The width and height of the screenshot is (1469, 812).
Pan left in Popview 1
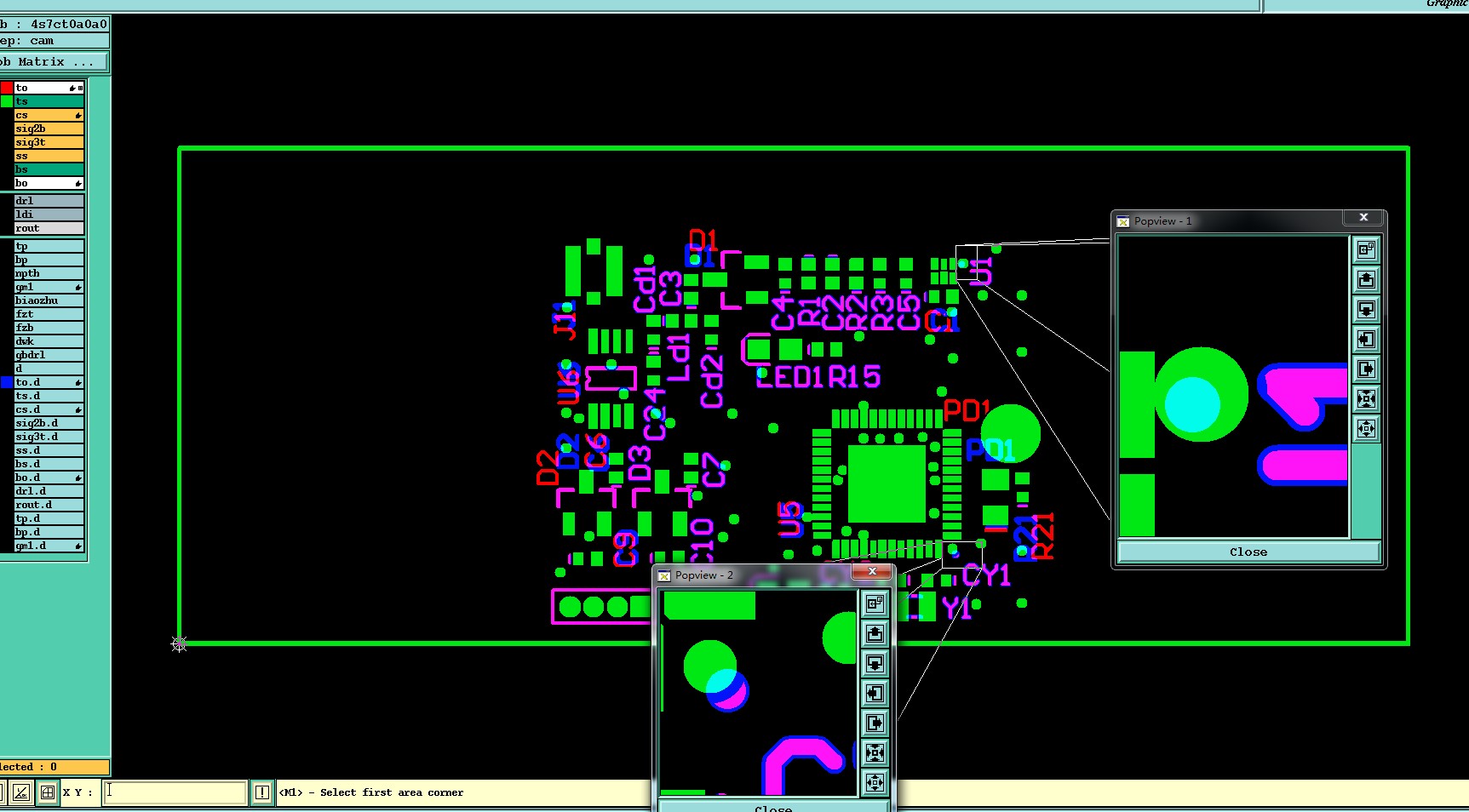[1366, 339]
